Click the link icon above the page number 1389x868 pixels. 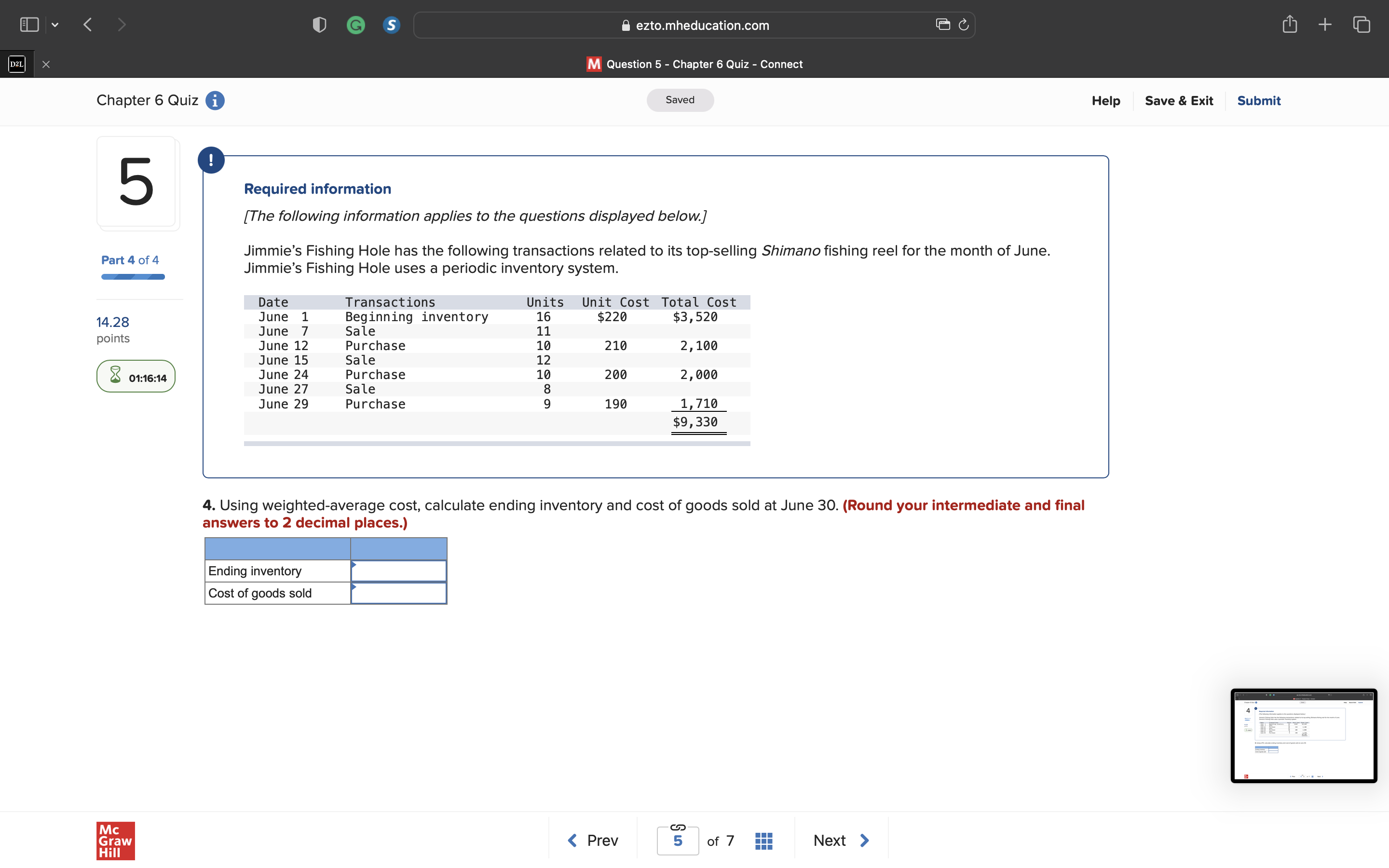[677, 827]
